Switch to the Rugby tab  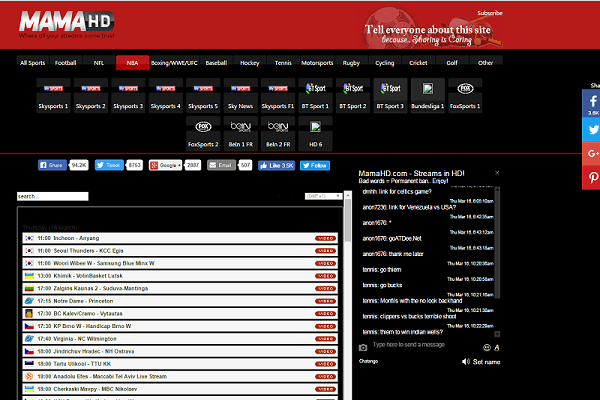351,63
